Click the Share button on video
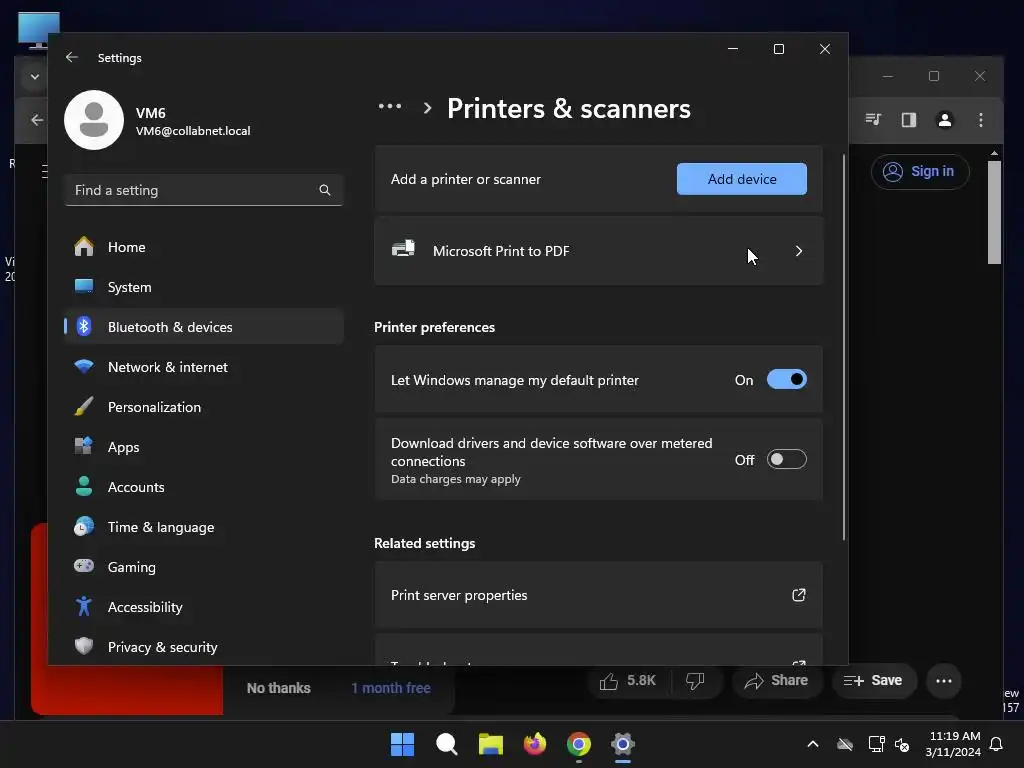The image size is (1024, 768). [776, 681]
